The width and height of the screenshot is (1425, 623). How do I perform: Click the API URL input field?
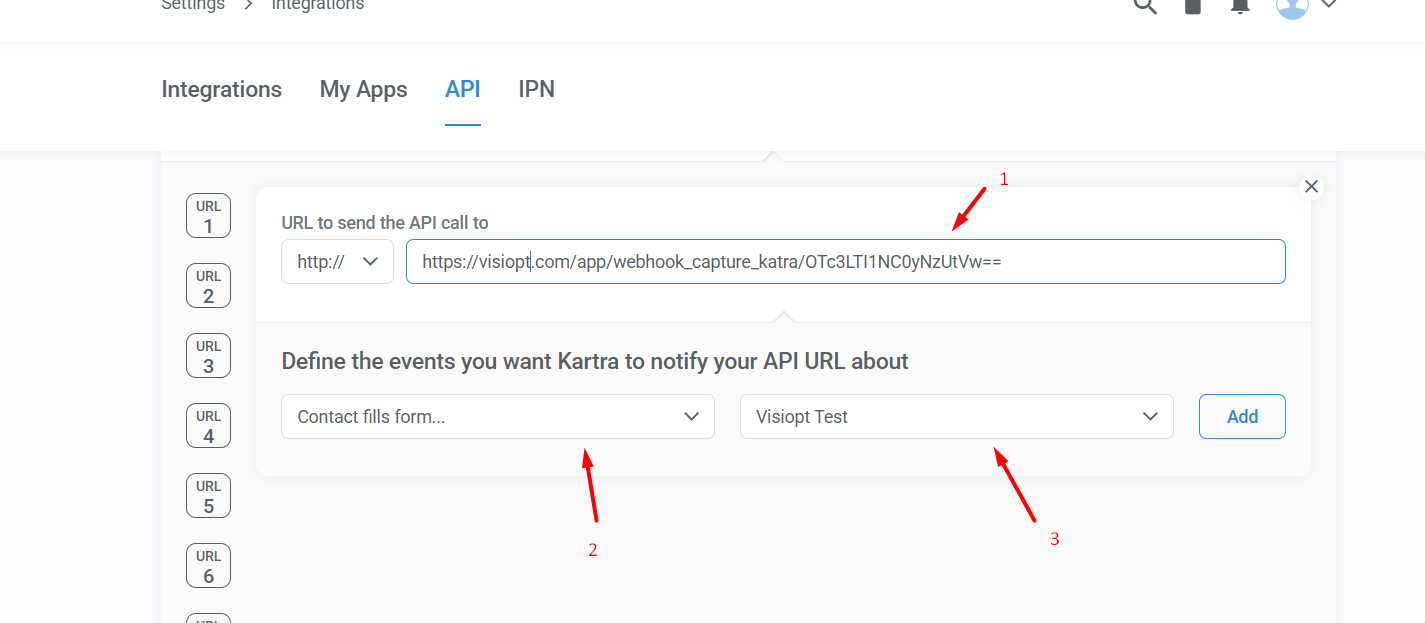[845, 261]
